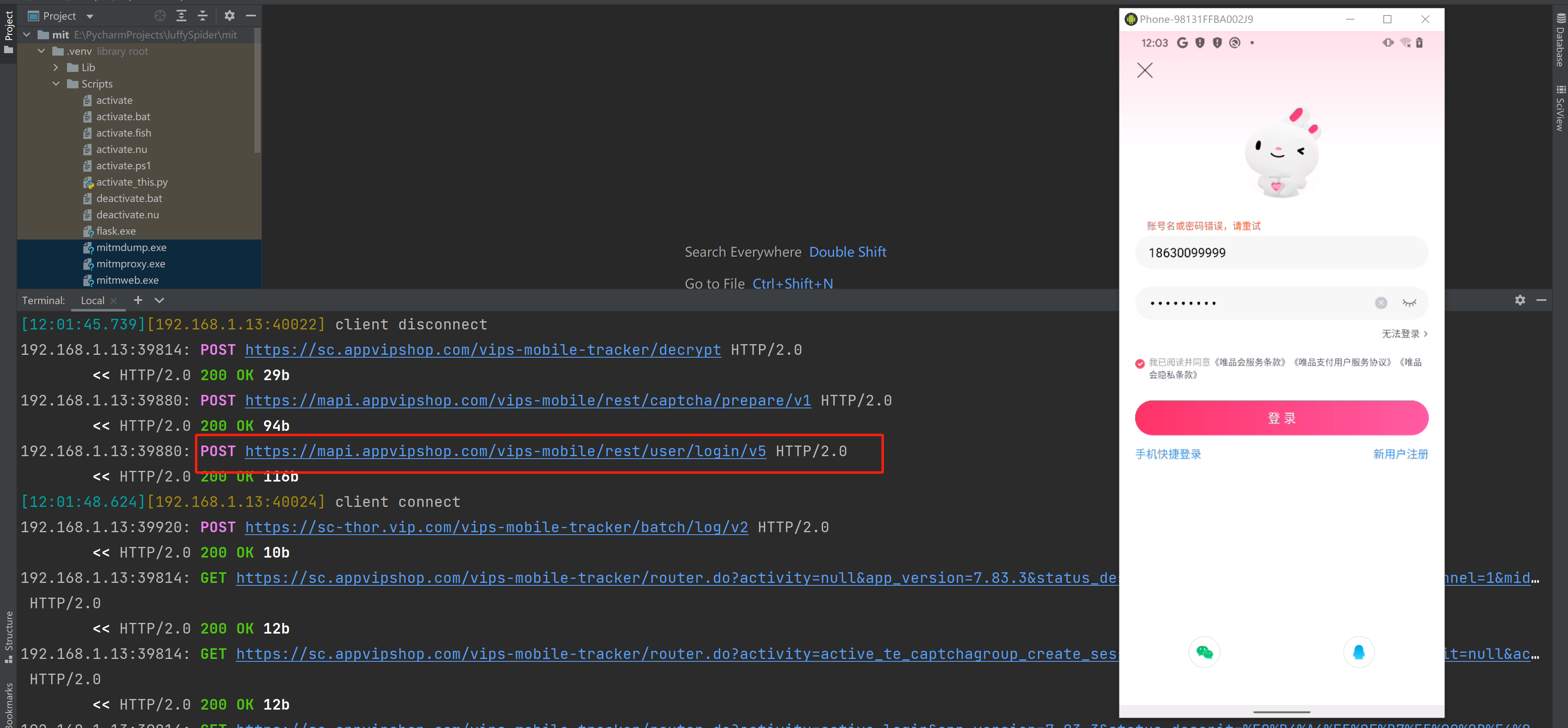
Task: Open the user/login/v5 URL link
Action: 505,451
